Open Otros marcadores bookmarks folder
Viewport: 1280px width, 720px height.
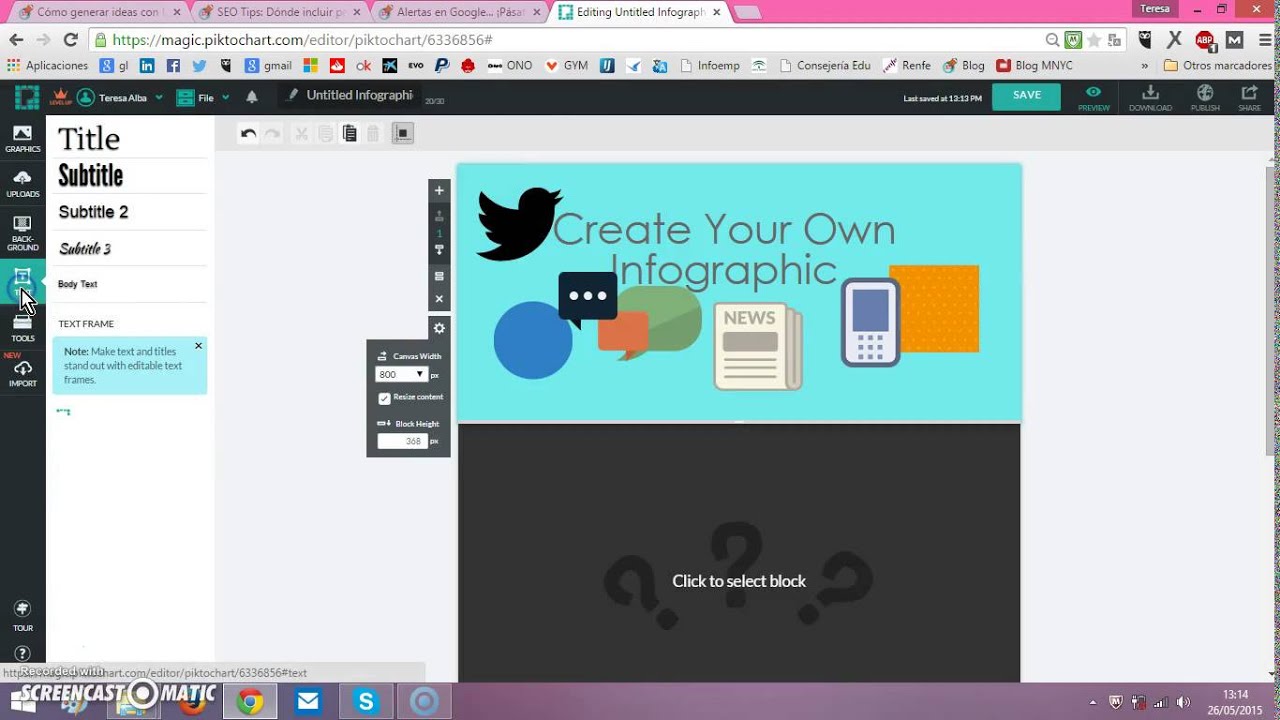[x=1216, y=66]
